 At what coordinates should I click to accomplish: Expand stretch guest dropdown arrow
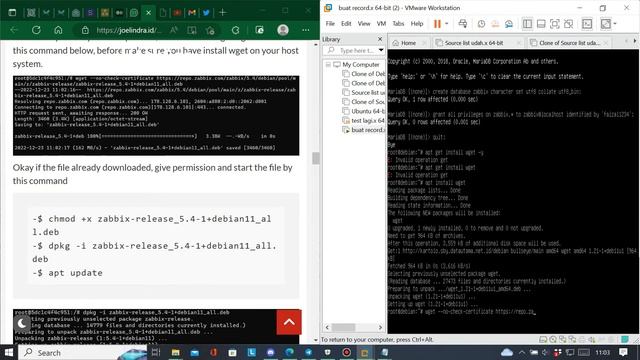coord(615,24)
